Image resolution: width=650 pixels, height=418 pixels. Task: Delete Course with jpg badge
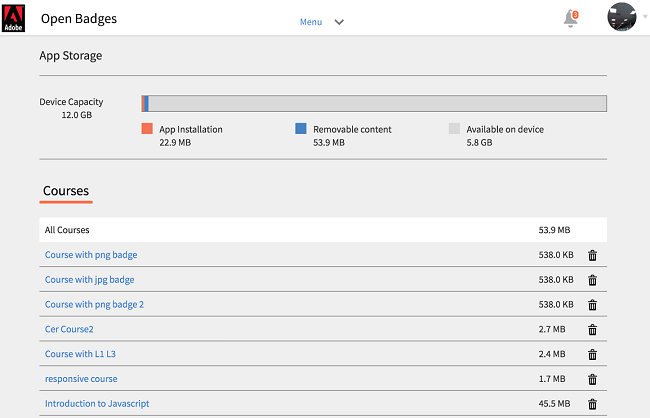tap(592, 280)
